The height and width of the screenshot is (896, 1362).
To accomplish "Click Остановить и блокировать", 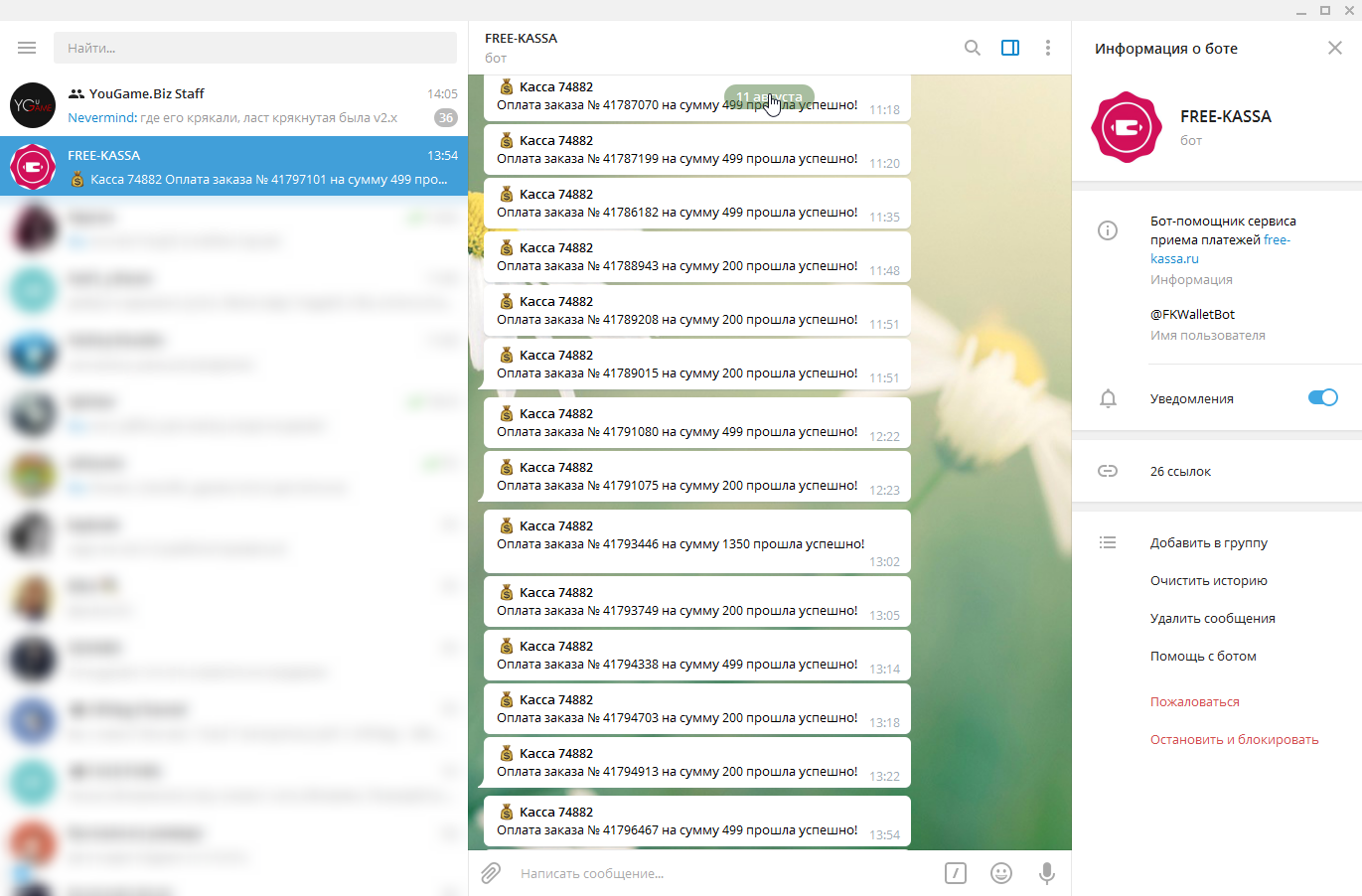I will click(x=1235, y=739).
